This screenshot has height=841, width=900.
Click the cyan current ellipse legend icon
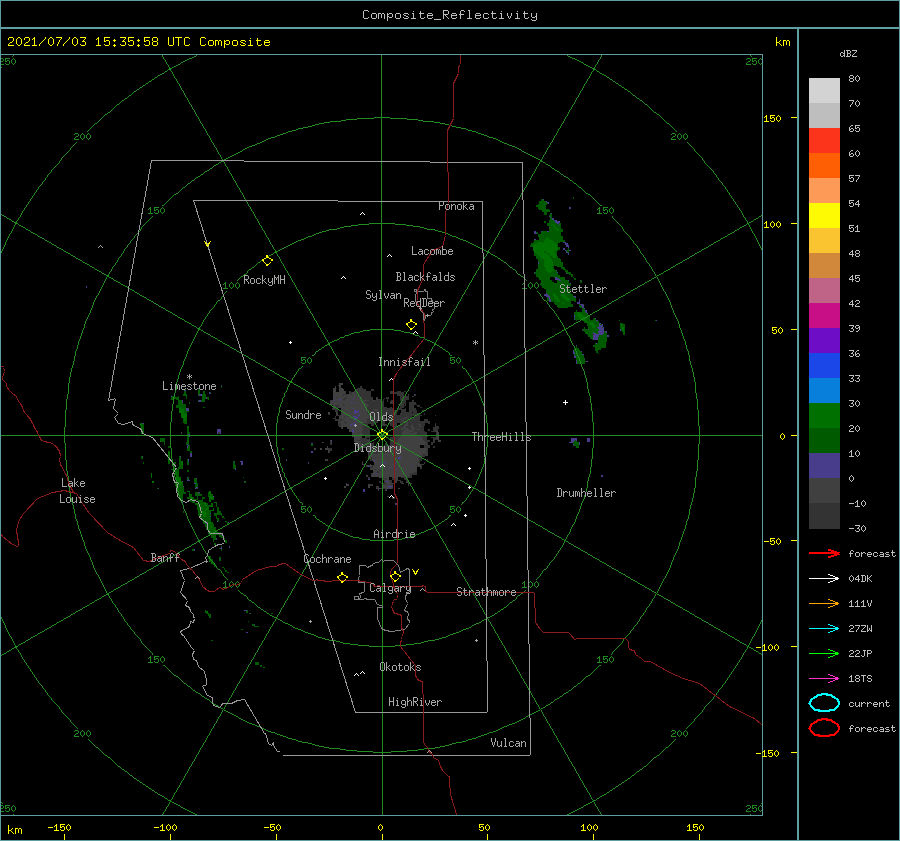point(824,703)
